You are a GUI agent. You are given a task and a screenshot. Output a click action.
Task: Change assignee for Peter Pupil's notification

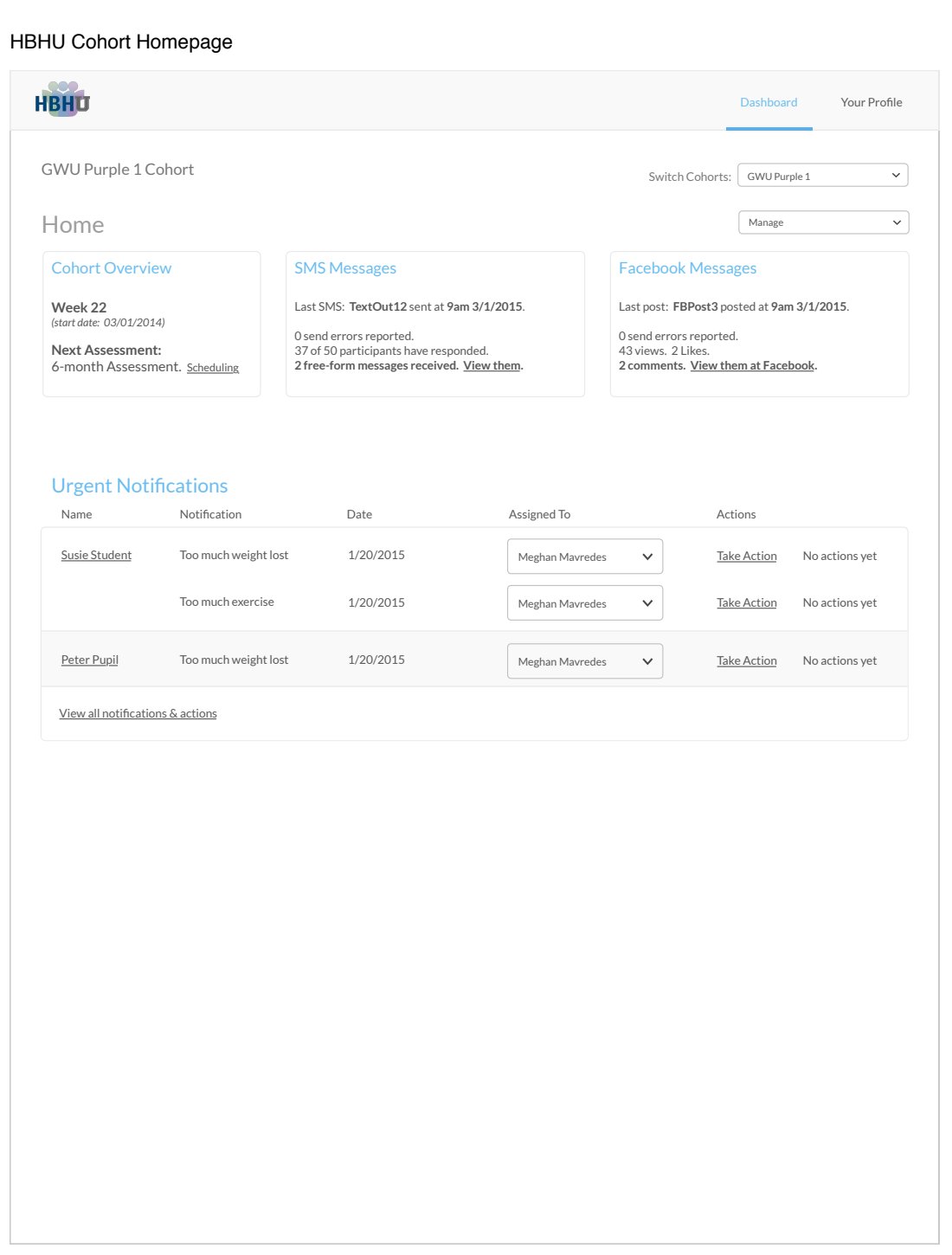click(x=584, y=661)
